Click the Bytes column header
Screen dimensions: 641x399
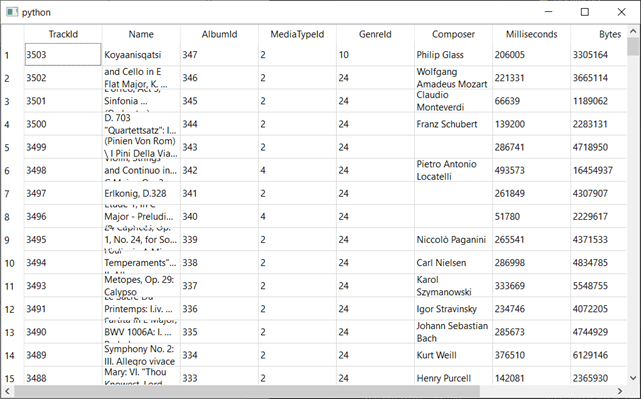coord(598,34)
